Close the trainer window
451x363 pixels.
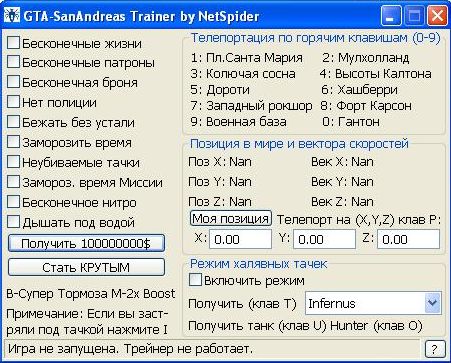click(437, 16)
